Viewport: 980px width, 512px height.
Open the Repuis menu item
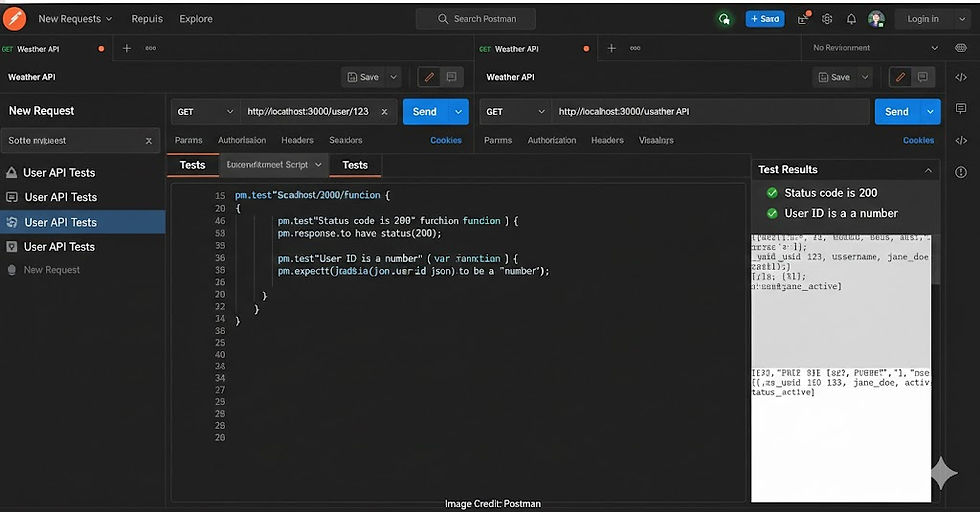[147, 19]
